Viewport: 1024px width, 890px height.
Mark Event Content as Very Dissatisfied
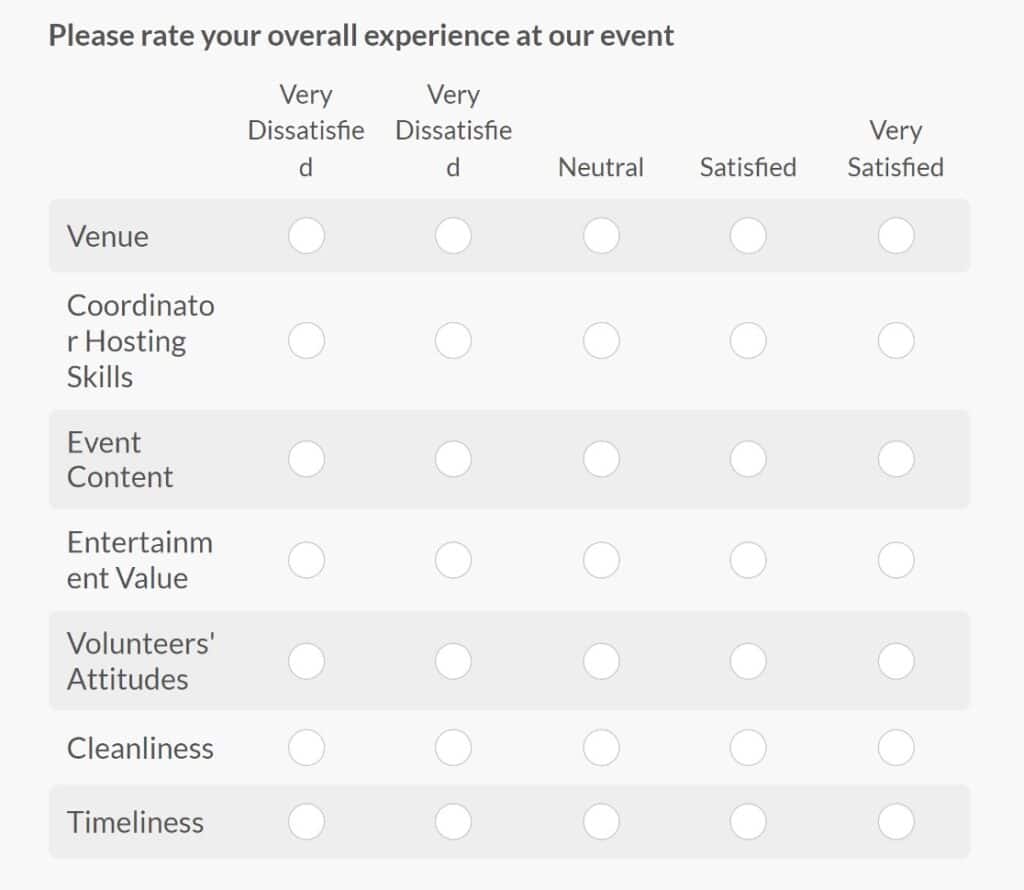[x=306, y=458]
